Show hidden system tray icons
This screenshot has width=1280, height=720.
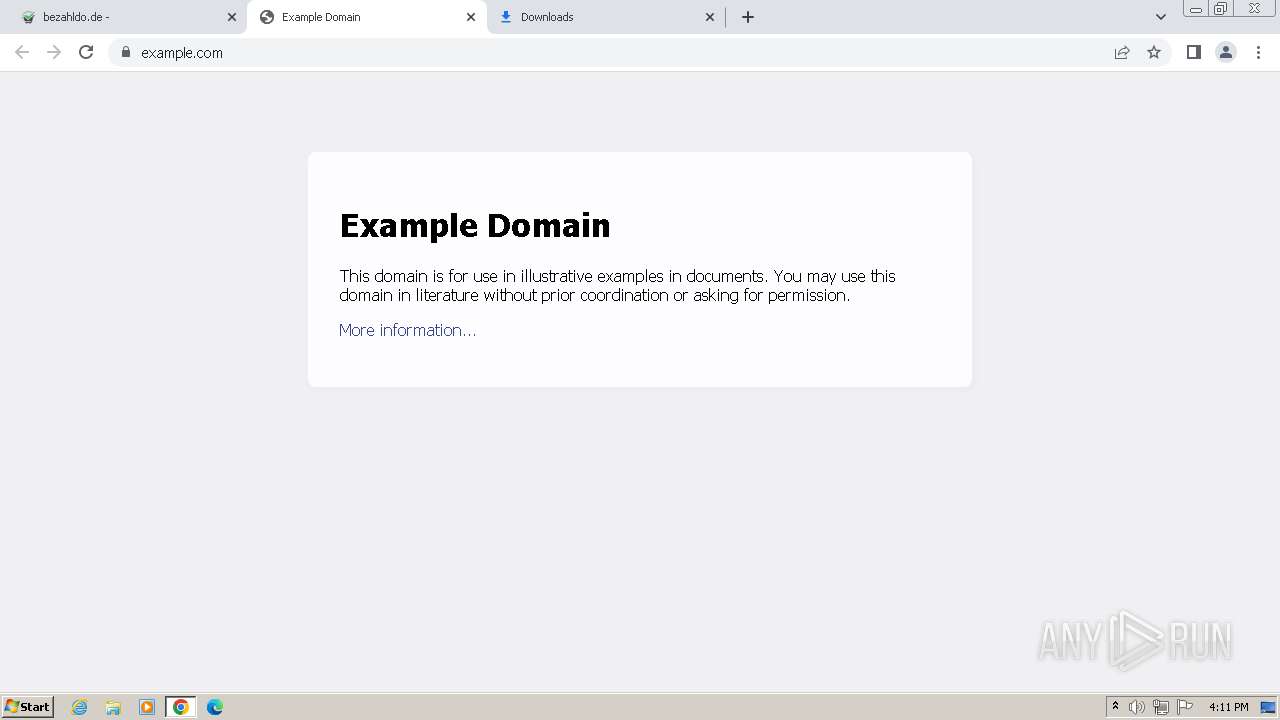[x=1115, y=707]
